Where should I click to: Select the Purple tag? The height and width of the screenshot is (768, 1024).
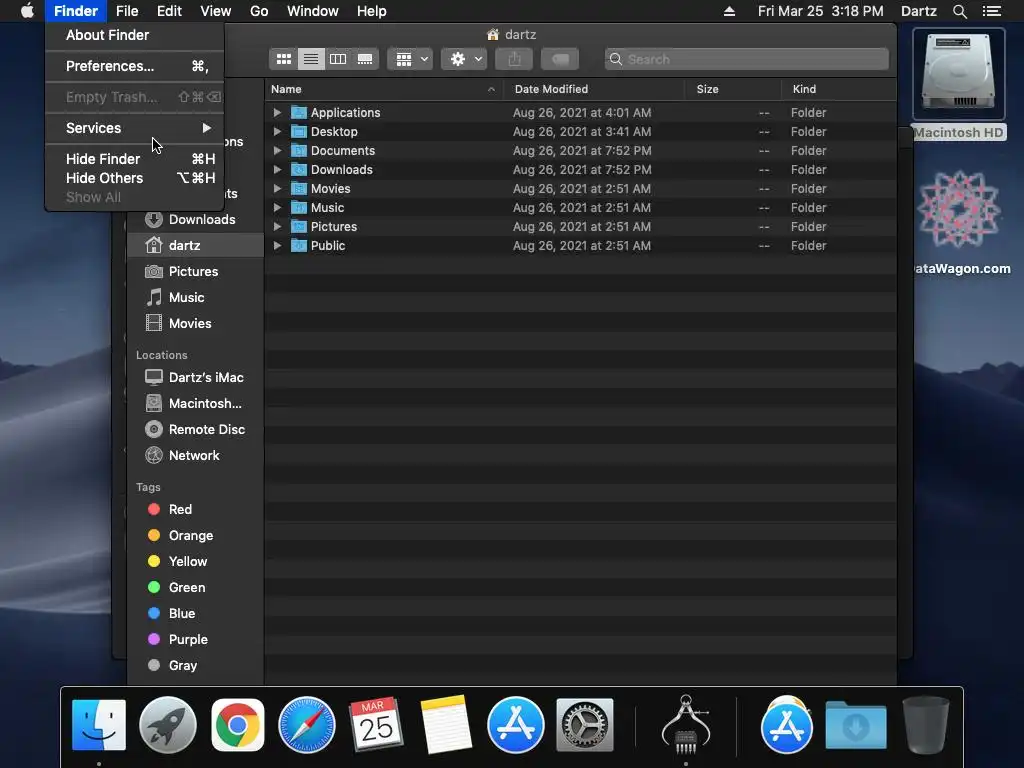tap(197, 640)
